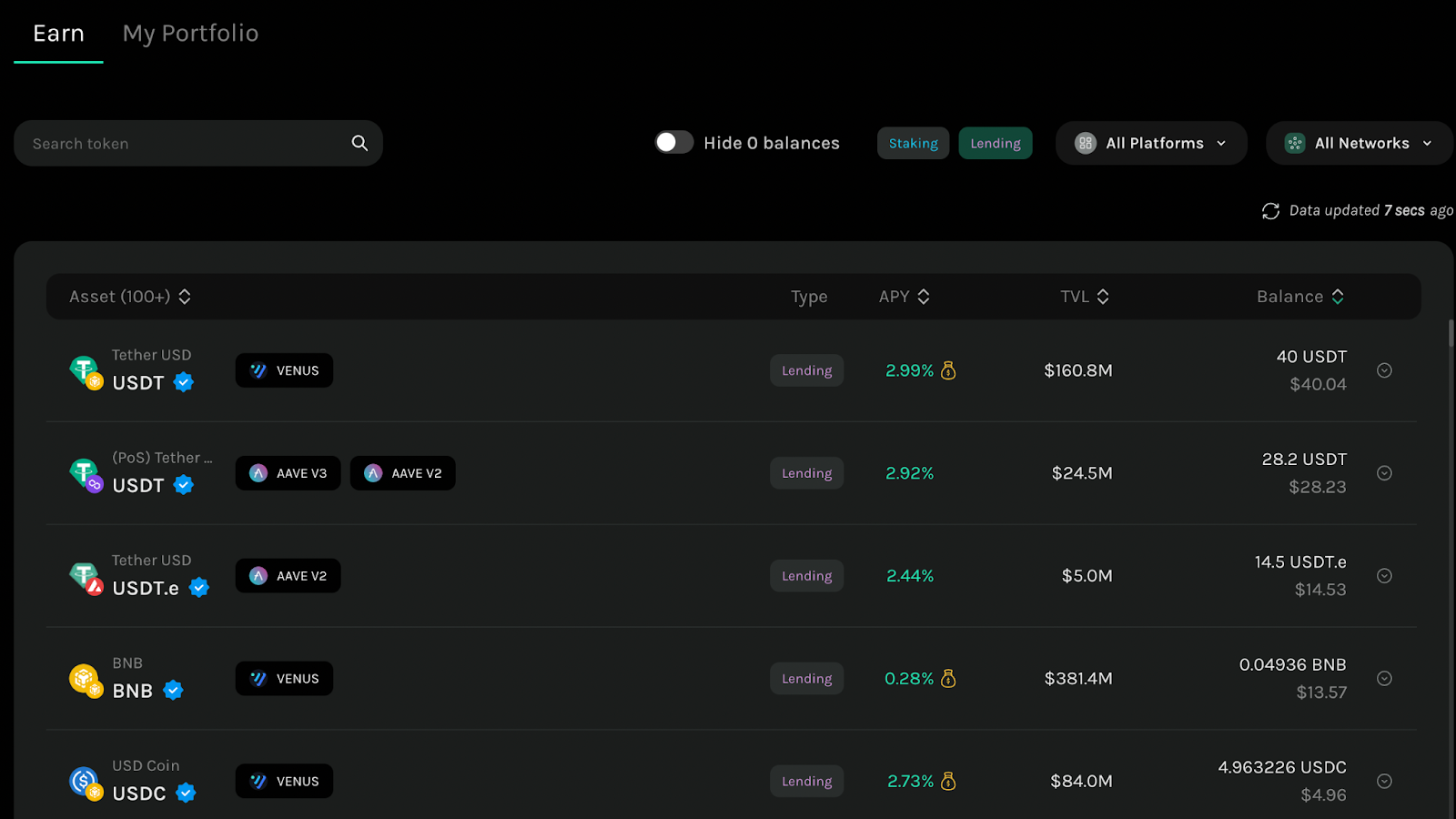Expand the Venus USDT row chevron
Viewport: 1456px width, 819px height.
[1384, 370]
